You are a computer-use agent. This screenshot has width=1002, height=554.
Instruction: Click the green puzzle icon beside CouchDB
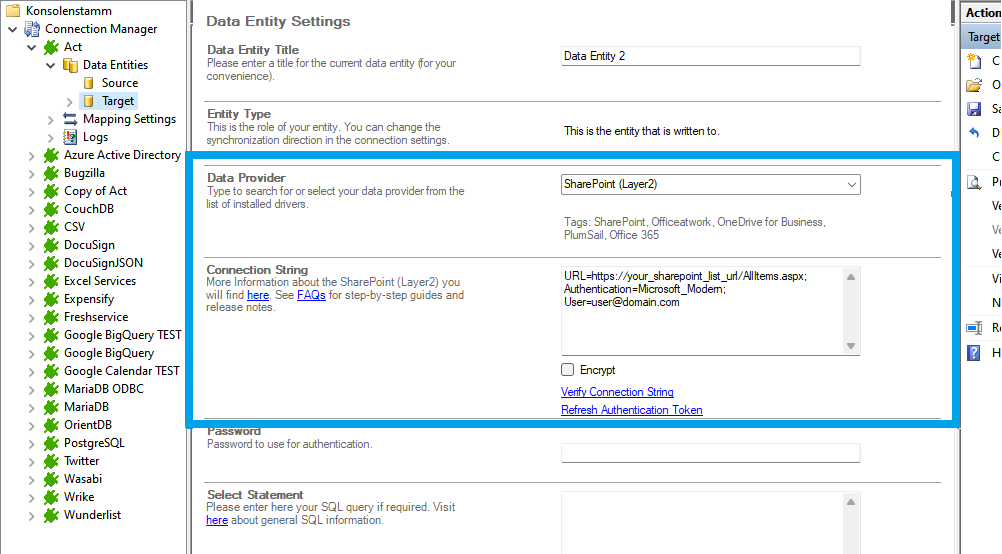point(51,209)
